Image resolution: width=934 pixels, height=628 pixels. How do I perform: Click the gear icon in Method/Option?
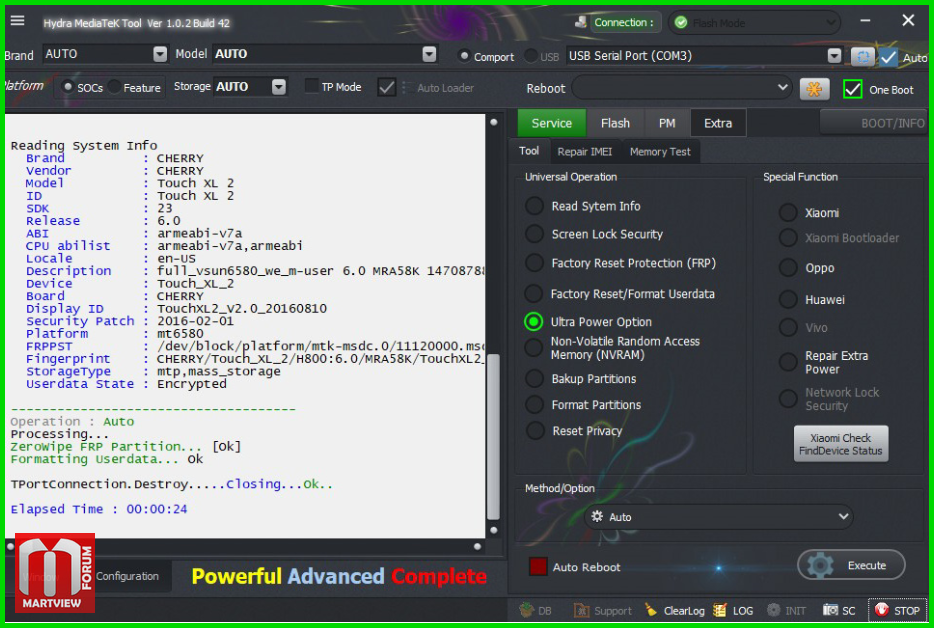[597, 517]
